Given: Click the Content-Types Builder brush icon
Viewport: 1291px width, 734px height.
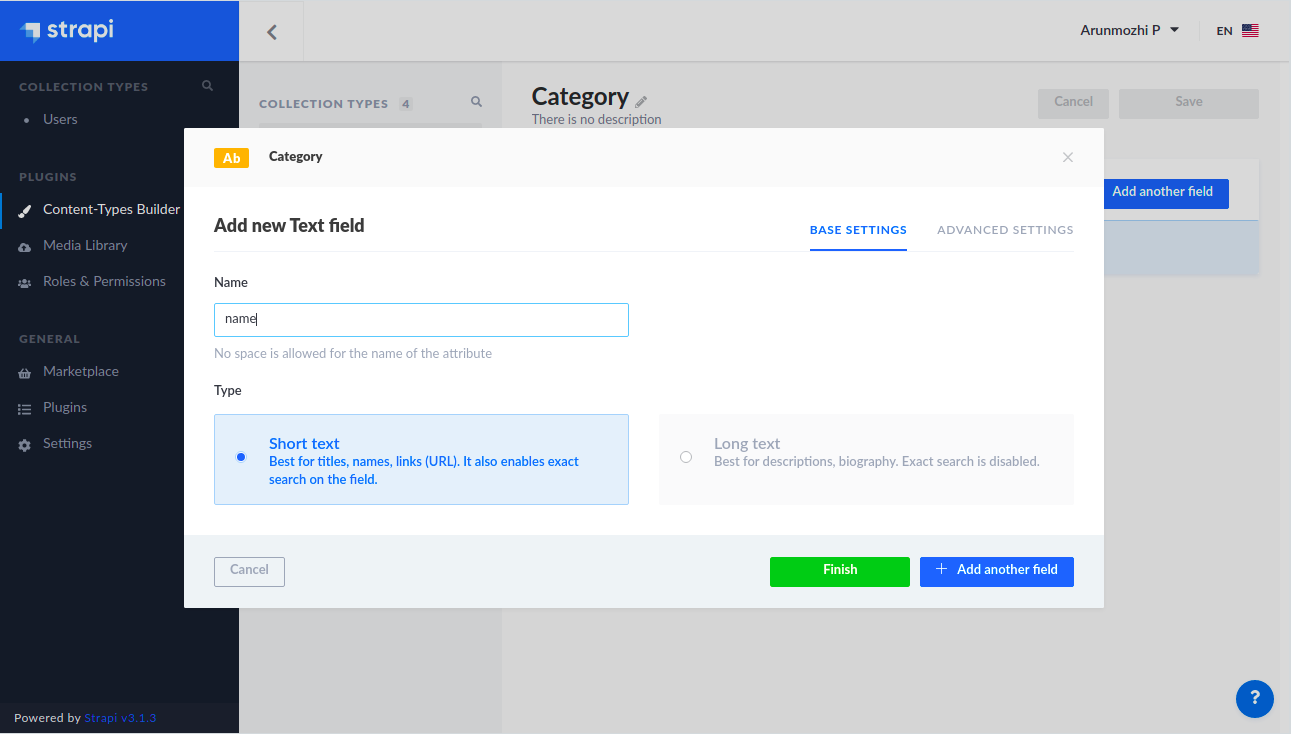Looking at the screenshot, I should tap(25, 210).
